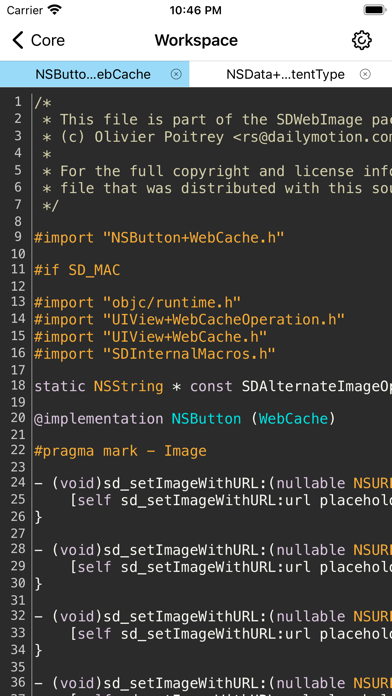Screen dimensions: 392x696
Task: Click line number 36 in gutter
Action: 18,682
